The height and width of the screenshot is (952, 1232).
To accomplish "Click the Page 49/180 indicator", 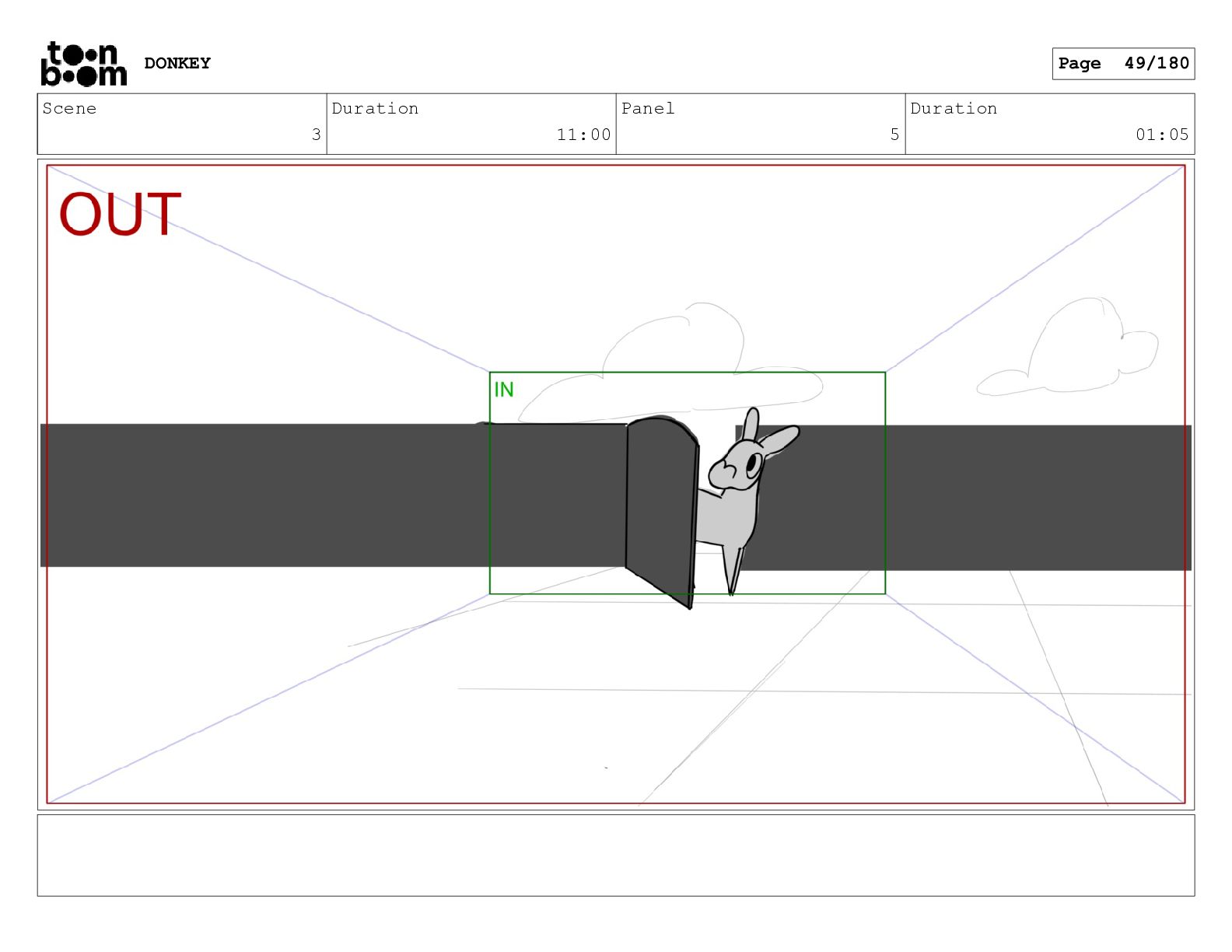I will [x=1123, y=63].
